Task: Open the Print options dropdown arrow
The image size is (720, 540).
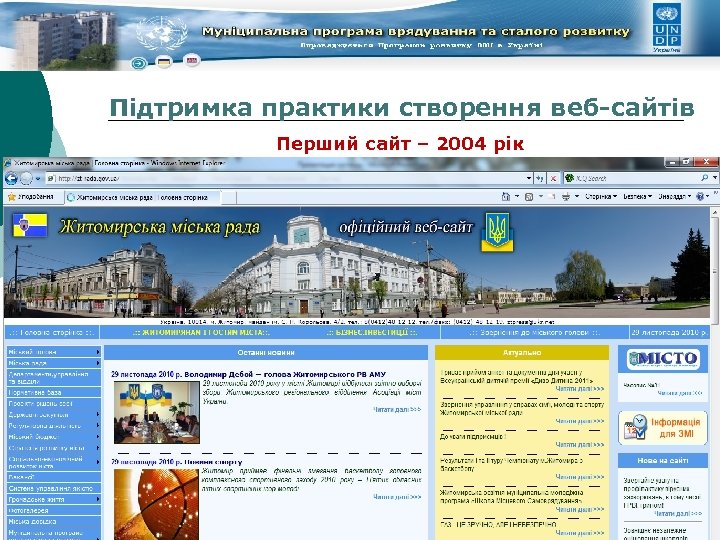Action: click(577, 197)
